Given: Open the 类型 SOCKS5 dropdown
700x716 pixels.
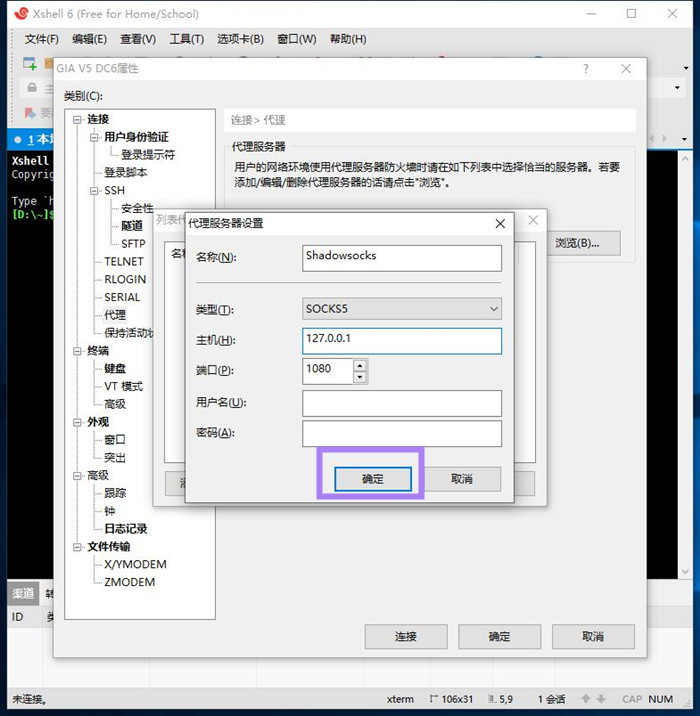Looking at the screenshot, I should click(402, 309).
